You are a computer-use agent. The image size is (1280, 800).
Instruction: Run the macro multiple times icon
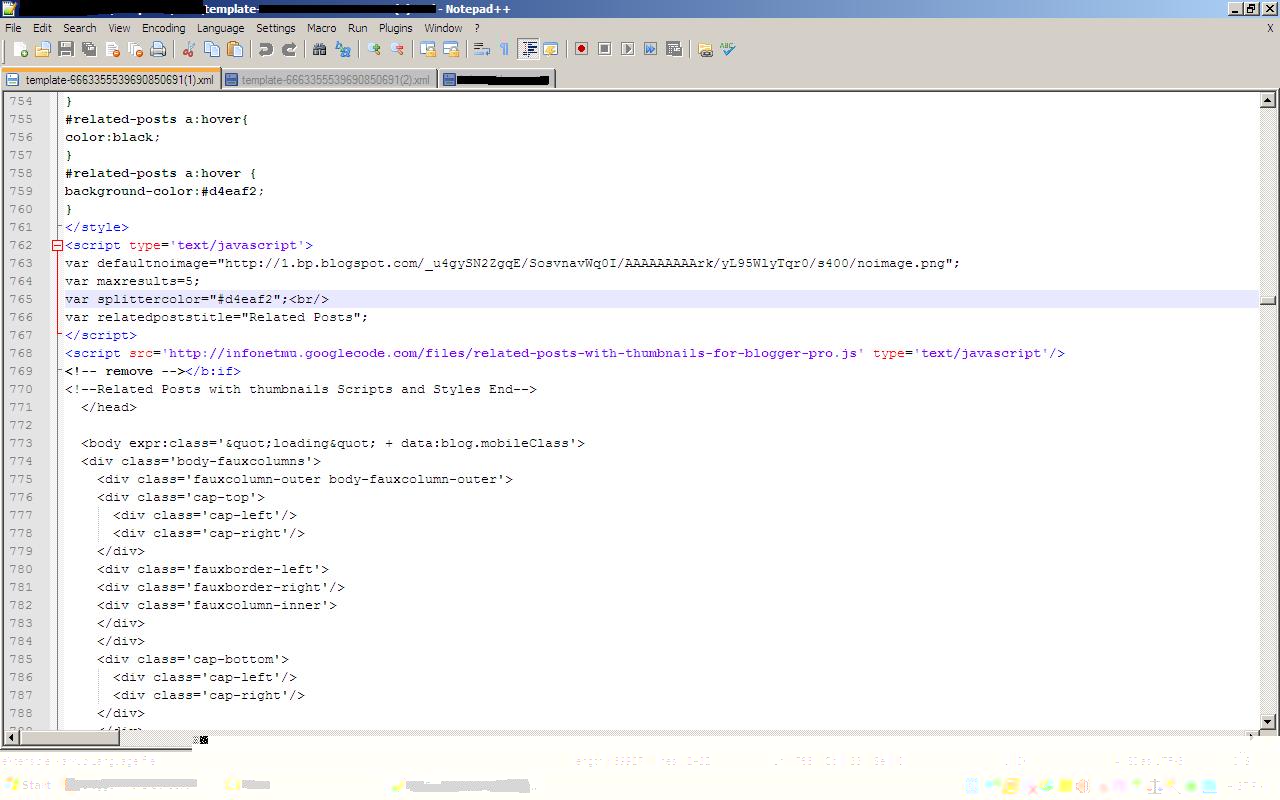tap(650, 49)
